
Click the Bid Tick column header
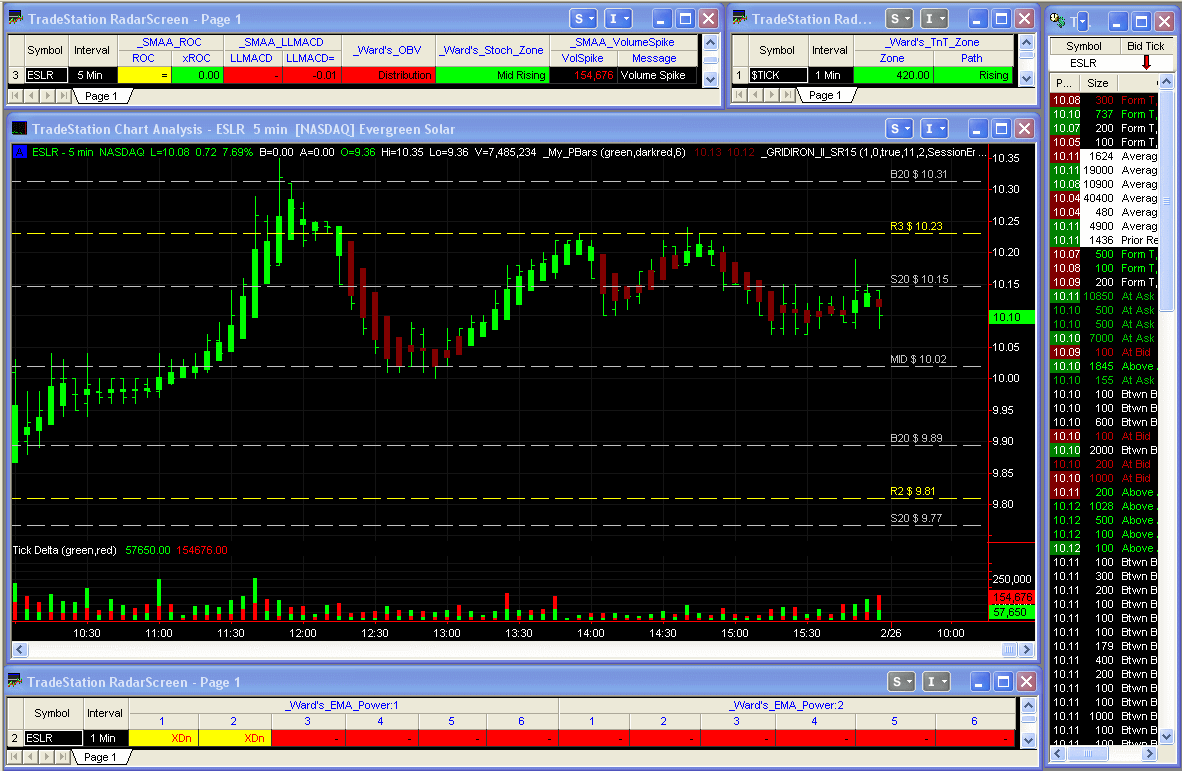(x=1146, y=46)
